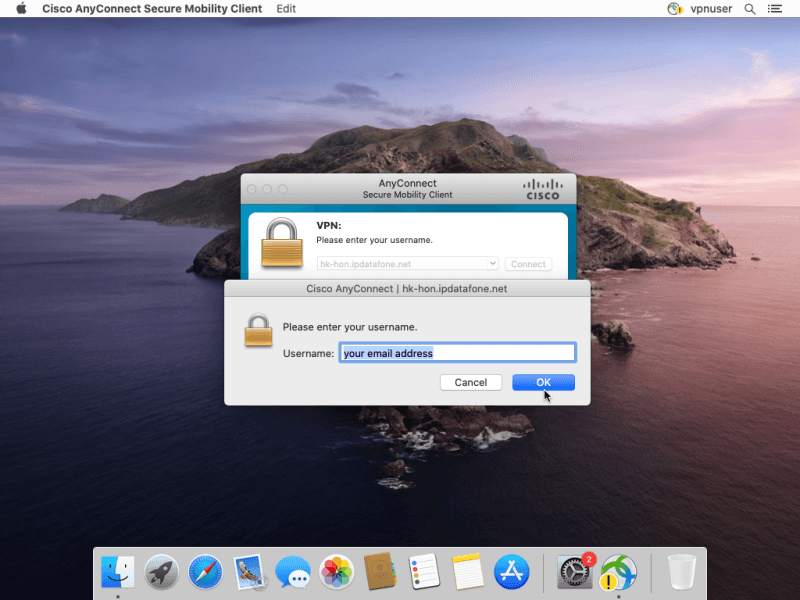Screen dimensions: 800x600
Task: Open Finder from the dock
Action: pyautogui.click(x=118, y=572)
